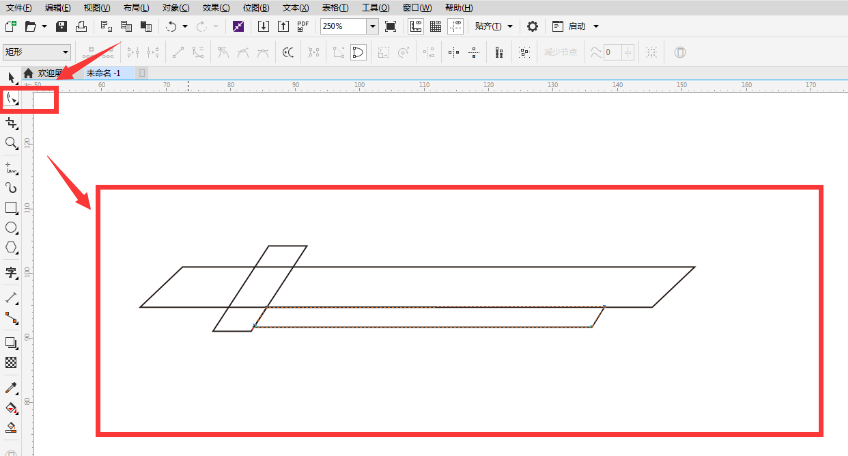Expand the 贴齐(T) snap dropdown
Screen dimensions: 848x456
pyautogui.click(x=510, y=26)
